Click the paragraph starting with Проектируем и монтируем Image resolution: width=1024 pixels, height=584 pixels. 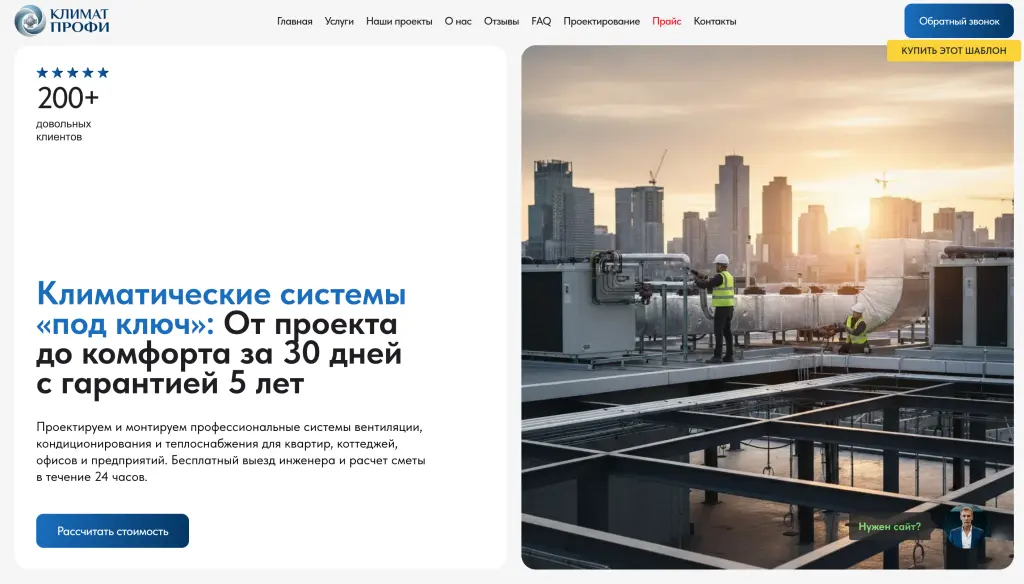point(231,452)
